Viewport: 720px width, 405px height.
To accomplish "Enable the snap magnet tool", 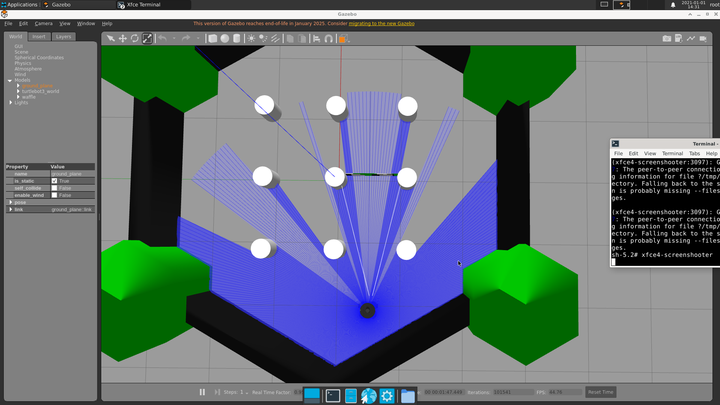I will [328, 39].
